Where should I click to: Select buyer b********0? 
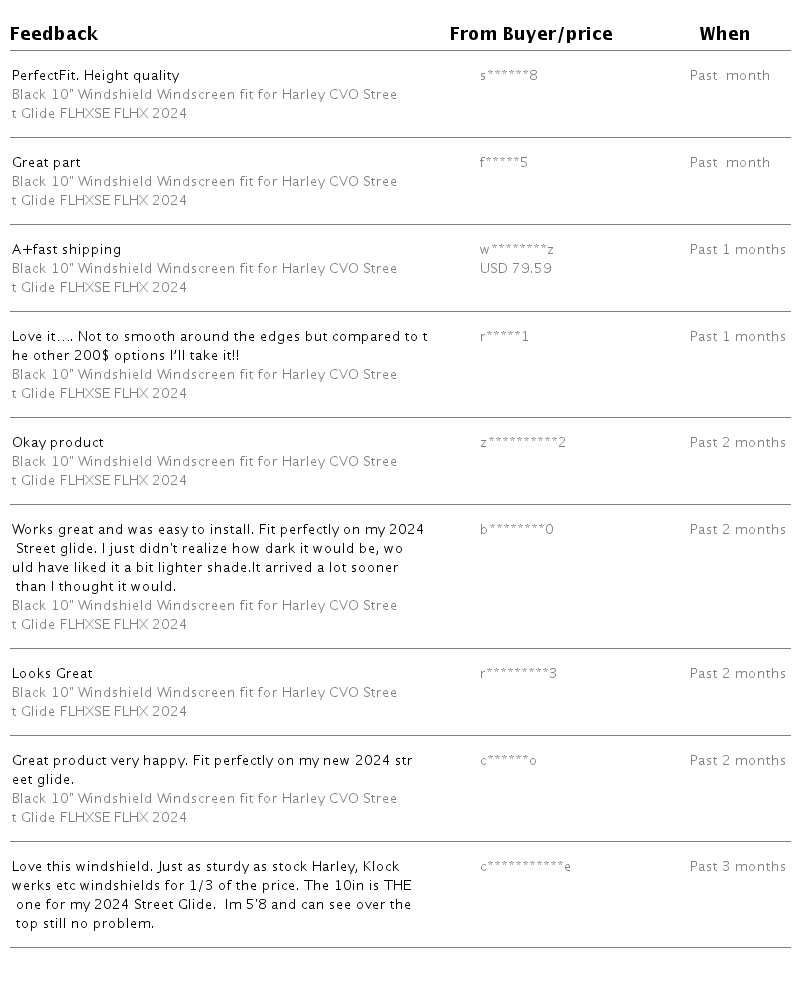(x=516, y=530)
